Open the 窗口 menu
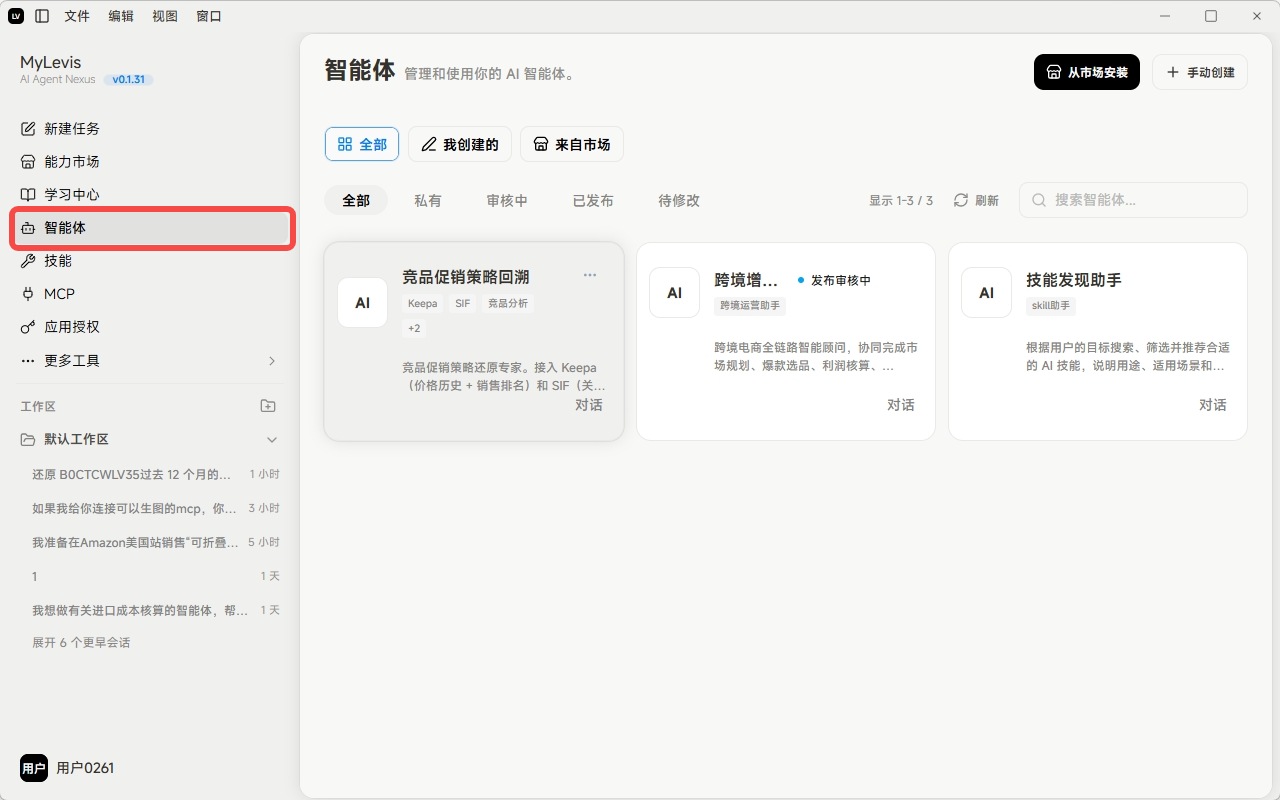This screenshot has width=1280, height=800. 209,16
